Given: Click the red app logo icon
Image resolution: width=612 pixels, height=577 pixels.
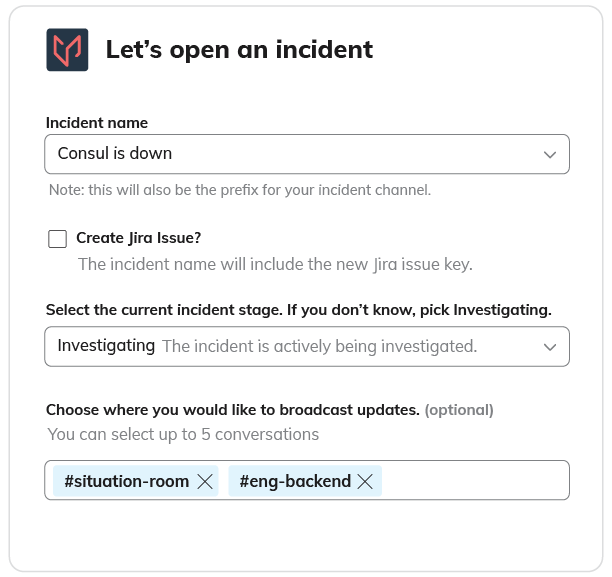Looking at the screenshot, I should pos(67,50).
